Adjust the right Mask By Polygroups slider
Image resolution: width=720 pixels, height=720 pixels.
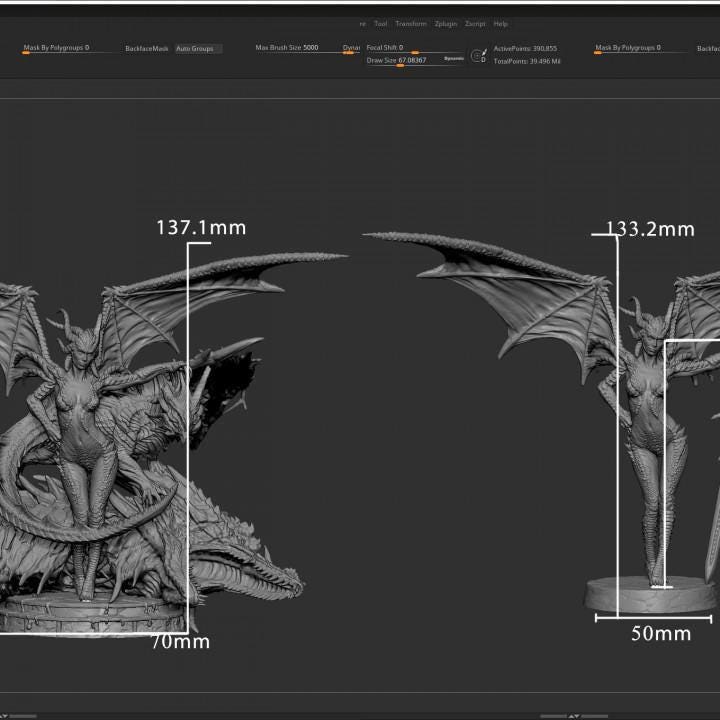pyautogui.click(x=640, y=49)
